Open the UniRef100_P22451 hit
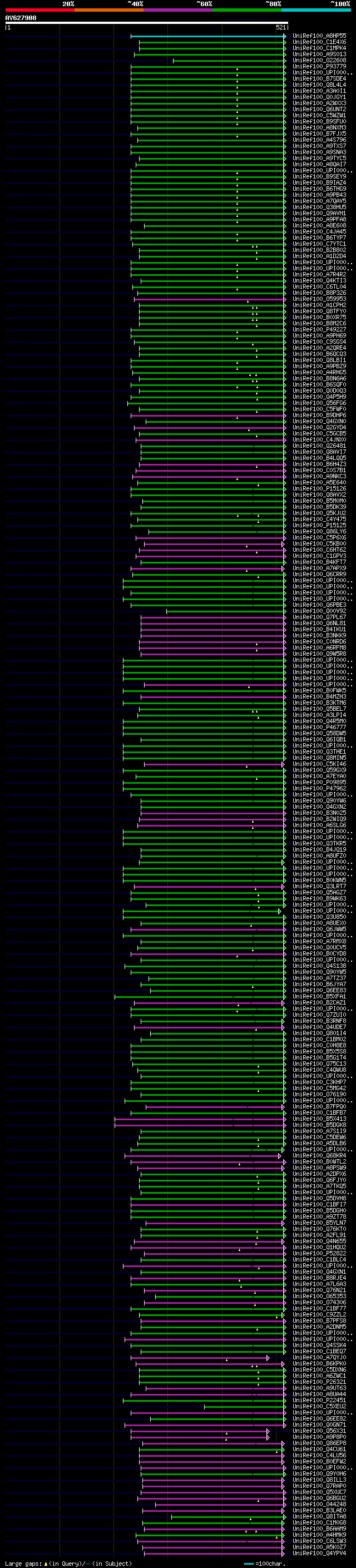 click(319, 1400)
